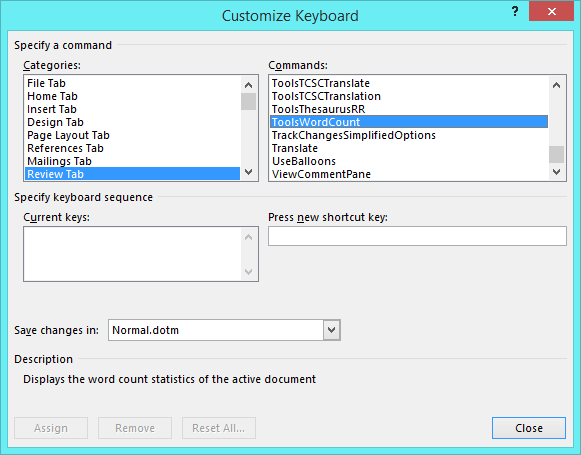
Task: Click Current keys scroll down arrow
Action: (249, 272)
